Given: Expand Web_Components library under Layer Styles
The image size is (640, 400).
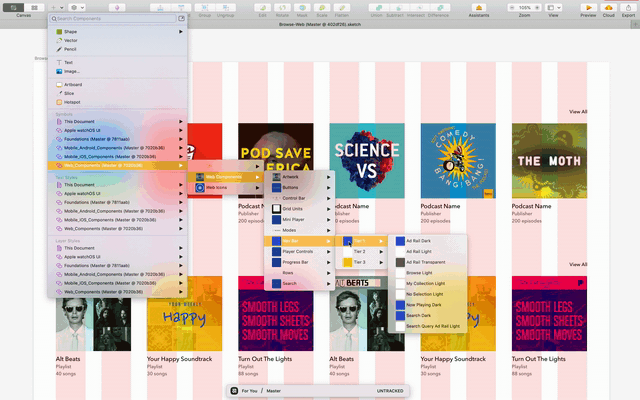Looking at the screenshot, I should [x=118, y=292].
